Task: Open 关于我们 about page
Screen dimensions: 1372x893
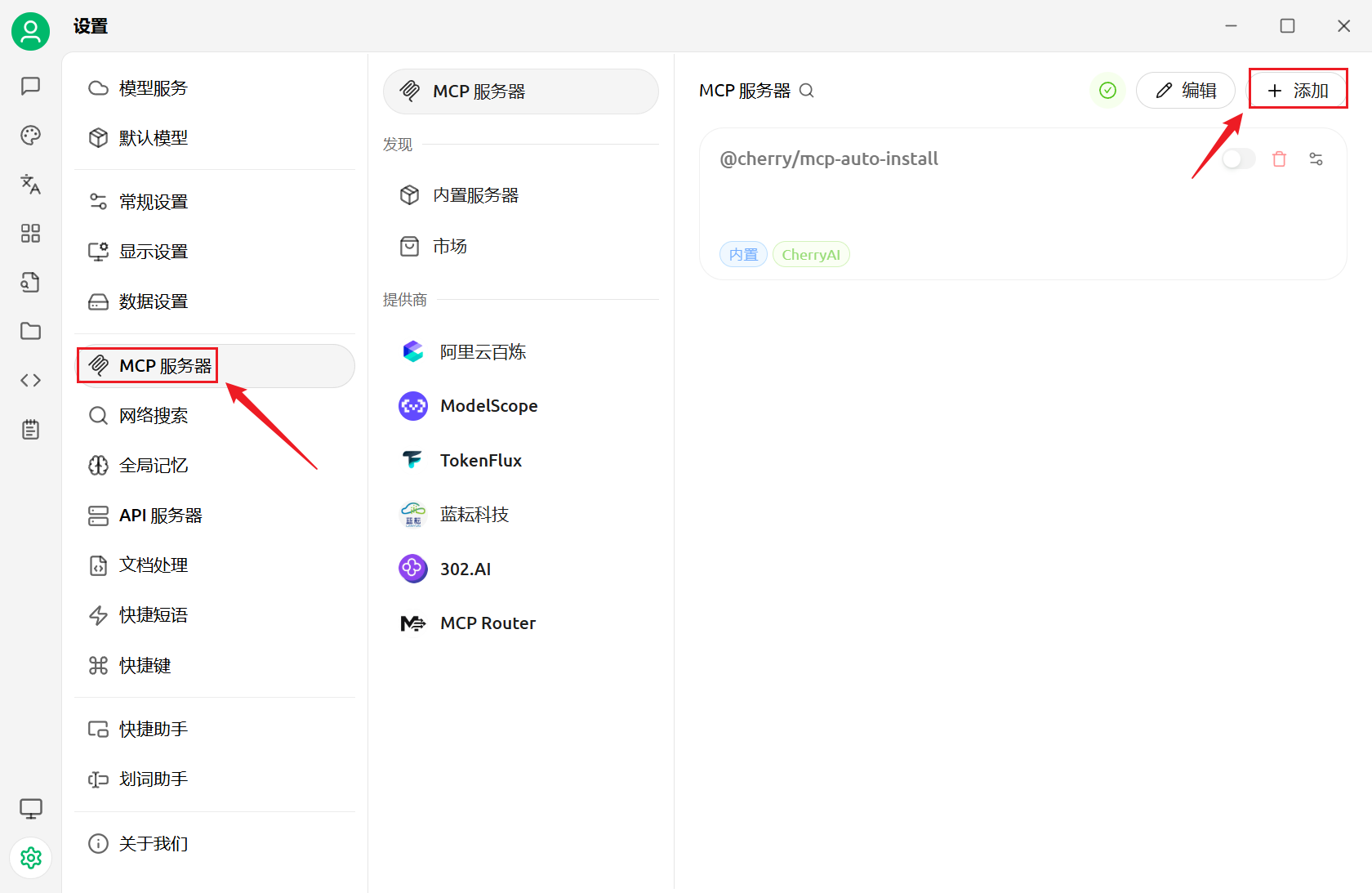Action: [215, 843]
